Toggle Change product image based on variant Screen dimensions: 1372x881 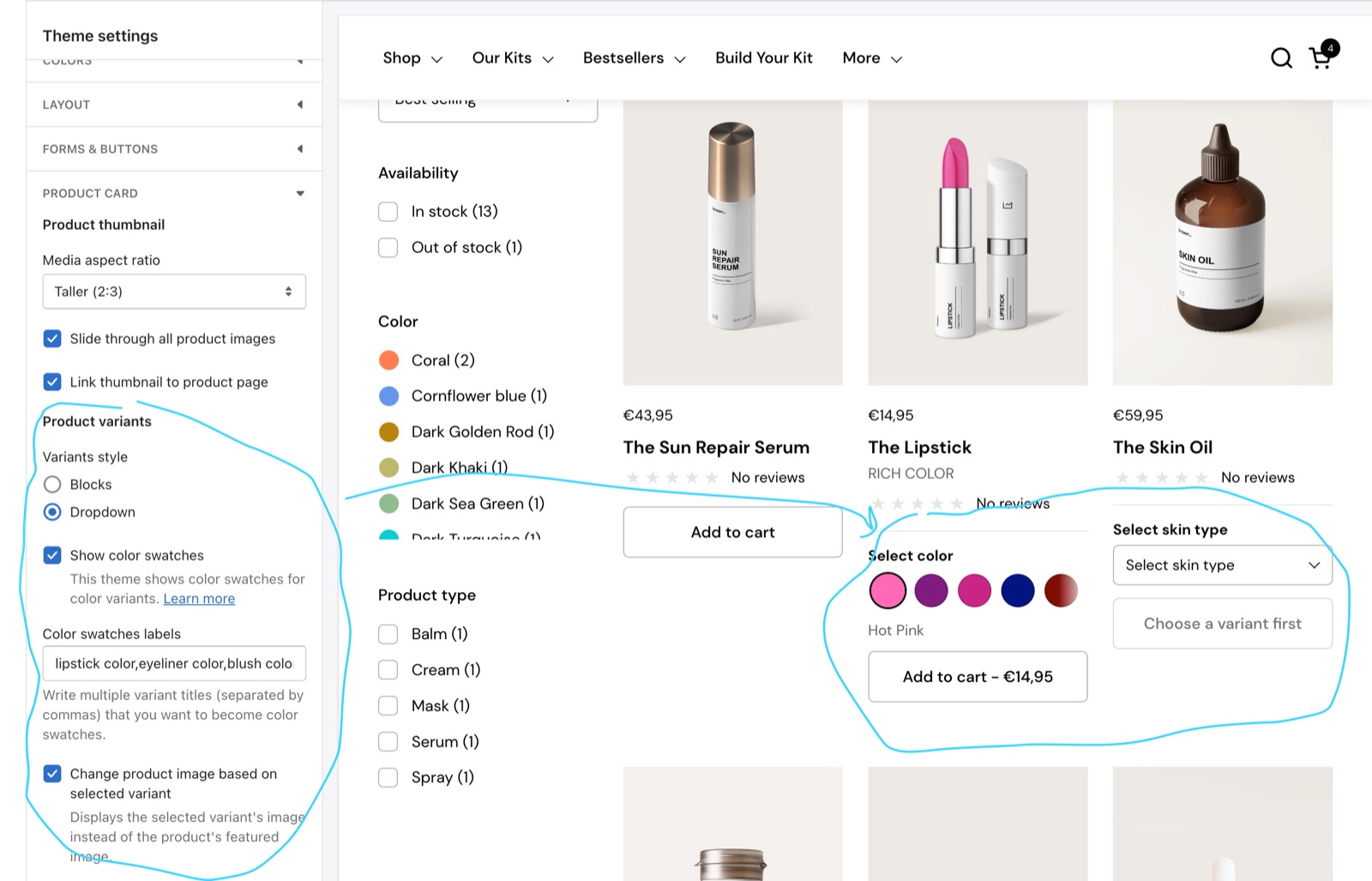coord(52,774)
